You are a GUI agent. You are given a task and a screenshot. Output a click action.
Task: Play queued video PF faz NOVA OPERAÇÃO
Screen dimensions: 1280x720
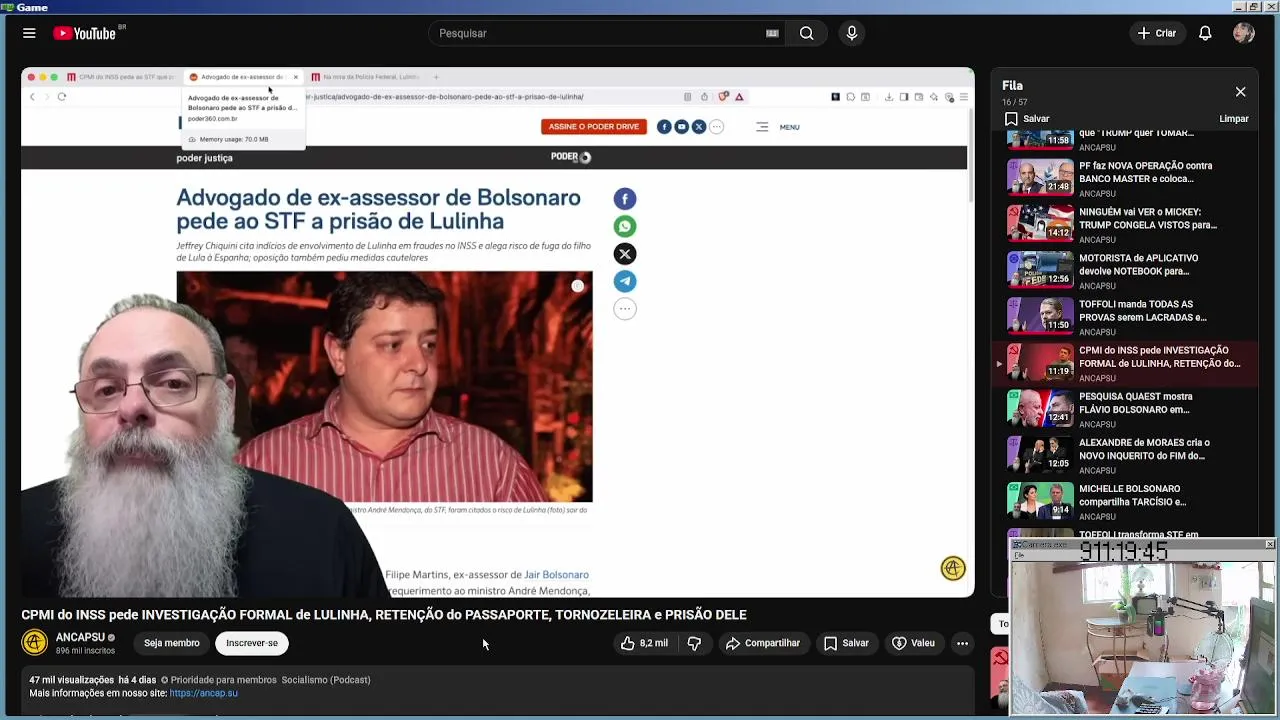click(x=1125, y=179)
